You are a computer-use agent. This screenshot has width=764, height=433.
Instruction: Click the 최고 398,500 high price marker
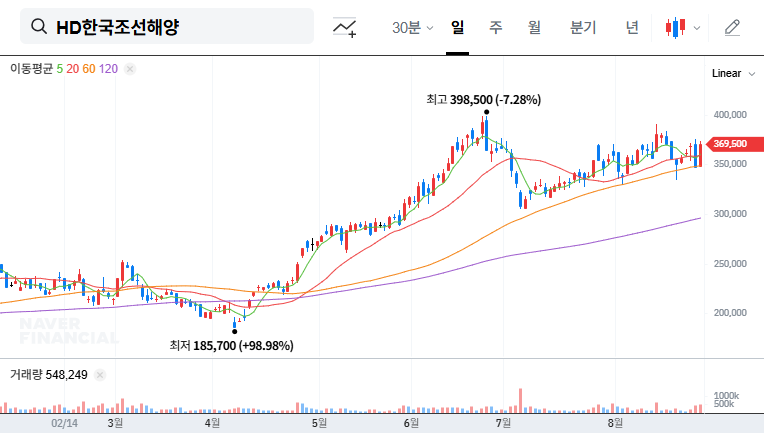[x=483, y=100]
